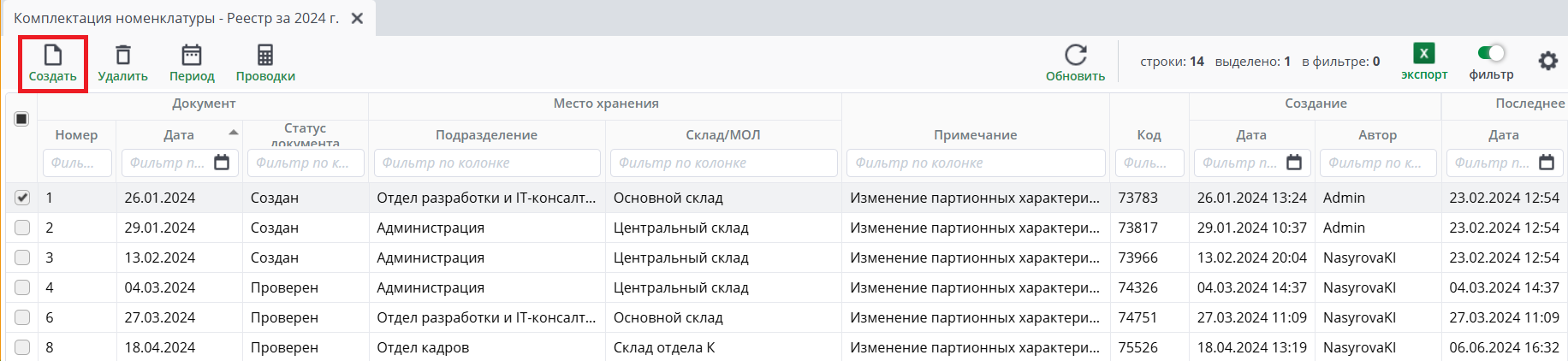Image resolution: width=1568 pixels, height=361 pixels.
Task: Focus the Склад/МОЛ filter input
Action: click(x=723, y=163)
